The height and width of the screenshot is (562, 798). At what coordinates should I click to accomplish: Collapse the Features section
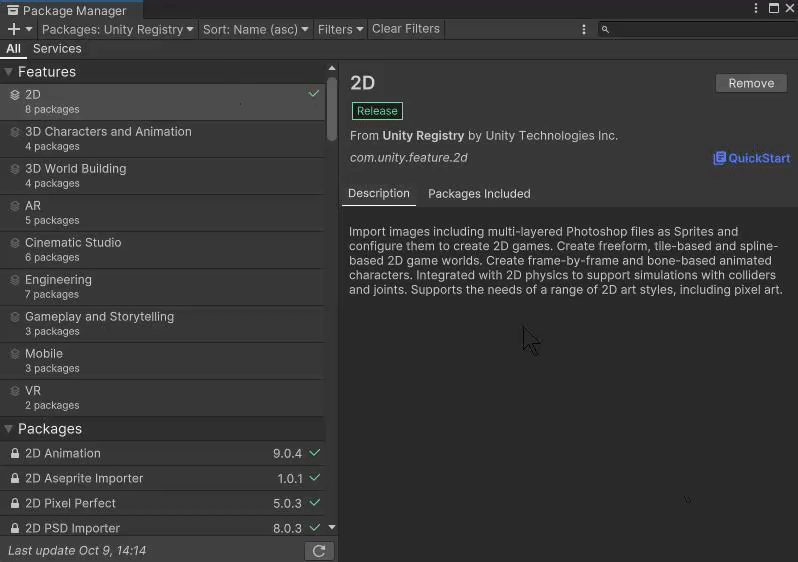pos(9,72)
